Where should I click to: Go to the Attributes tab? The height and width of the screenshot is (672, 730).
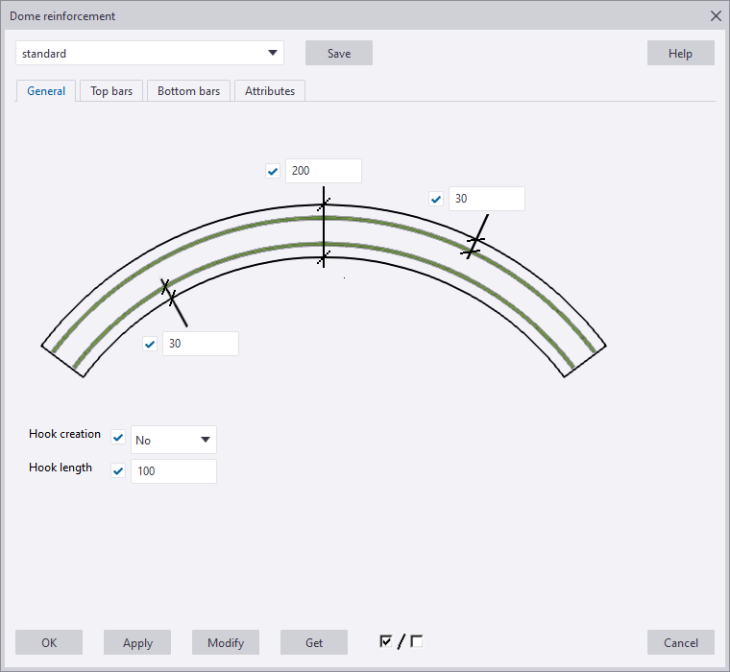tap(270, 91)
